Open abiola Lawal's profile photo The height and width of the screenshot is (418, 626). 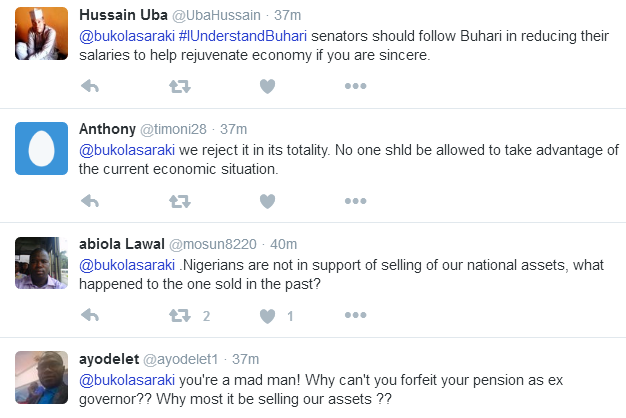click(42, 264)
